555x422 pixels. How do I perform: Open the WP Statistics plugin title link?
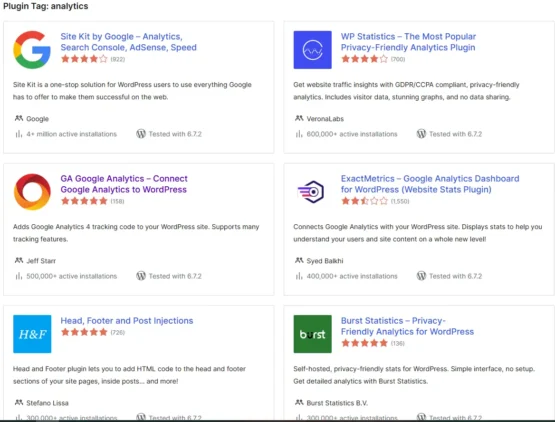(408, 42)
